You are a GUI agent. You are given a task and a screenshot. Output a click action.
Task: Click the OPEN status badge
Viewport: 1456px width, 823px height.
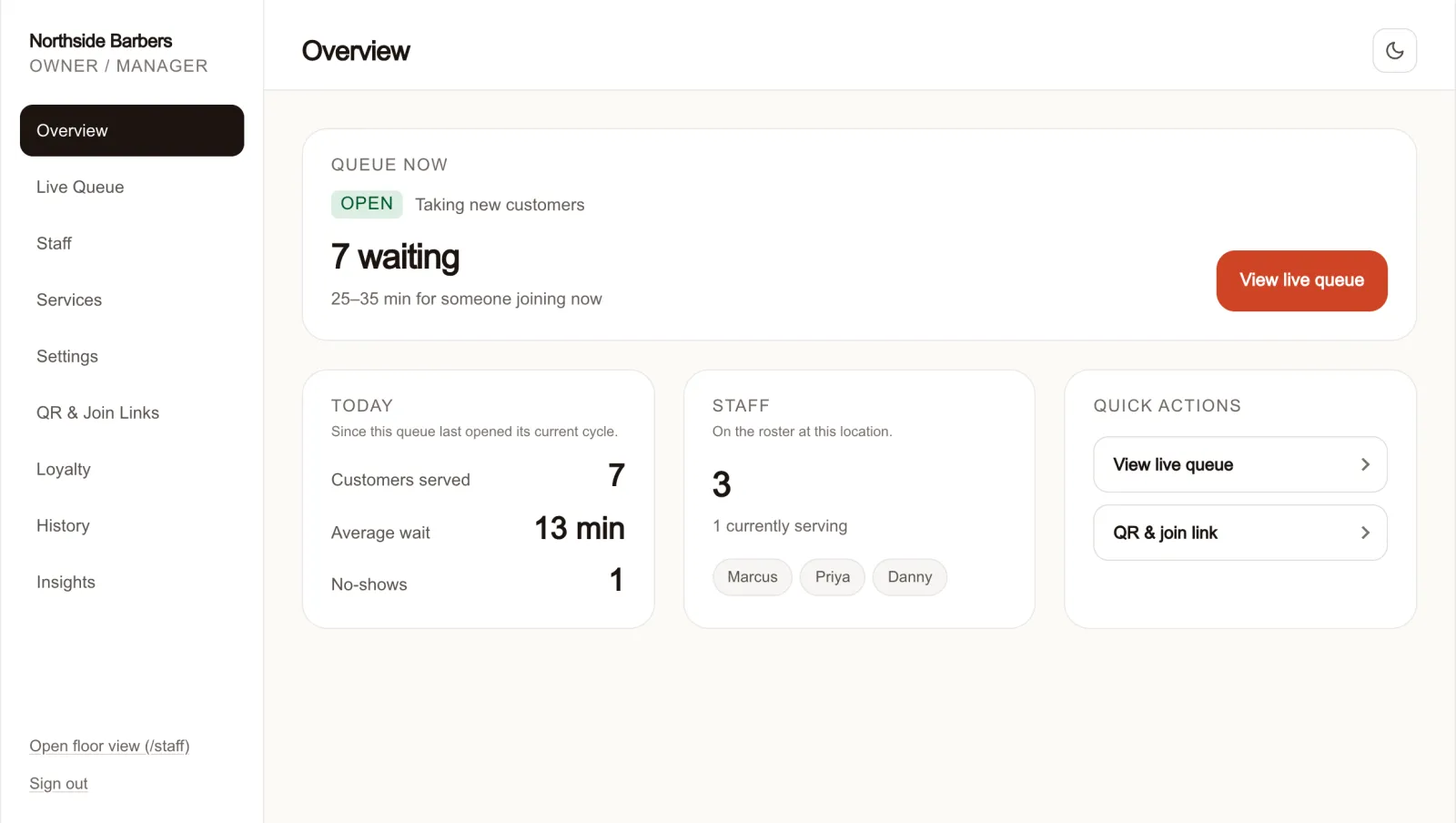coord(367,204)
